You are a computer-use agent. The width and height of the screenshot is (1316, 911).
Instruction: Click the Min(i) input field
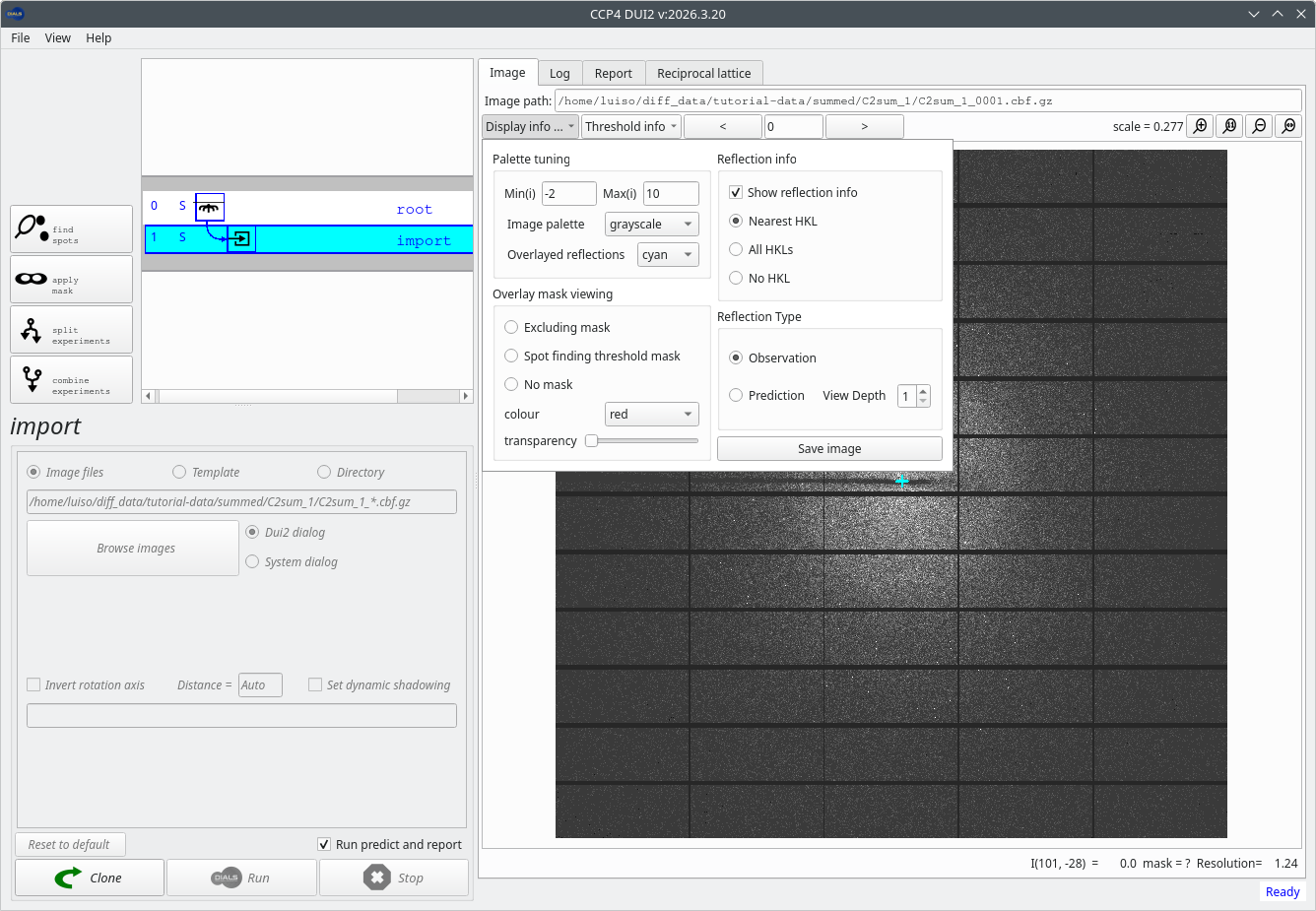pos(569,193)
